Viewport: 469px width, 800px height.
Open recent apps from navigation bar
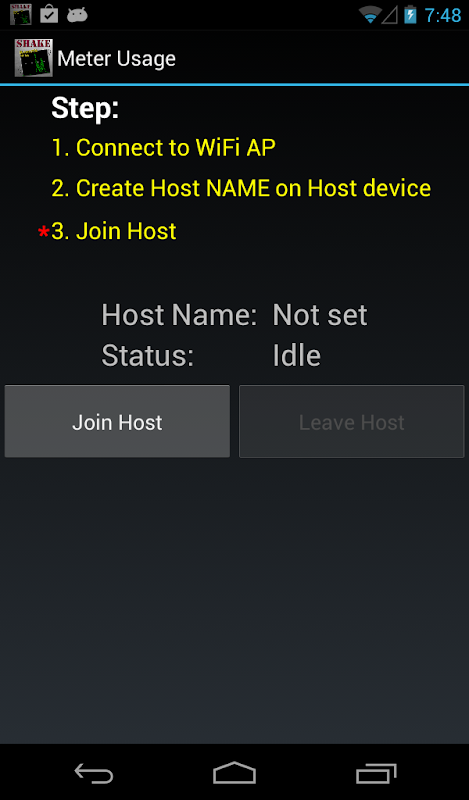pyautogui.click(x=376, y=773)
